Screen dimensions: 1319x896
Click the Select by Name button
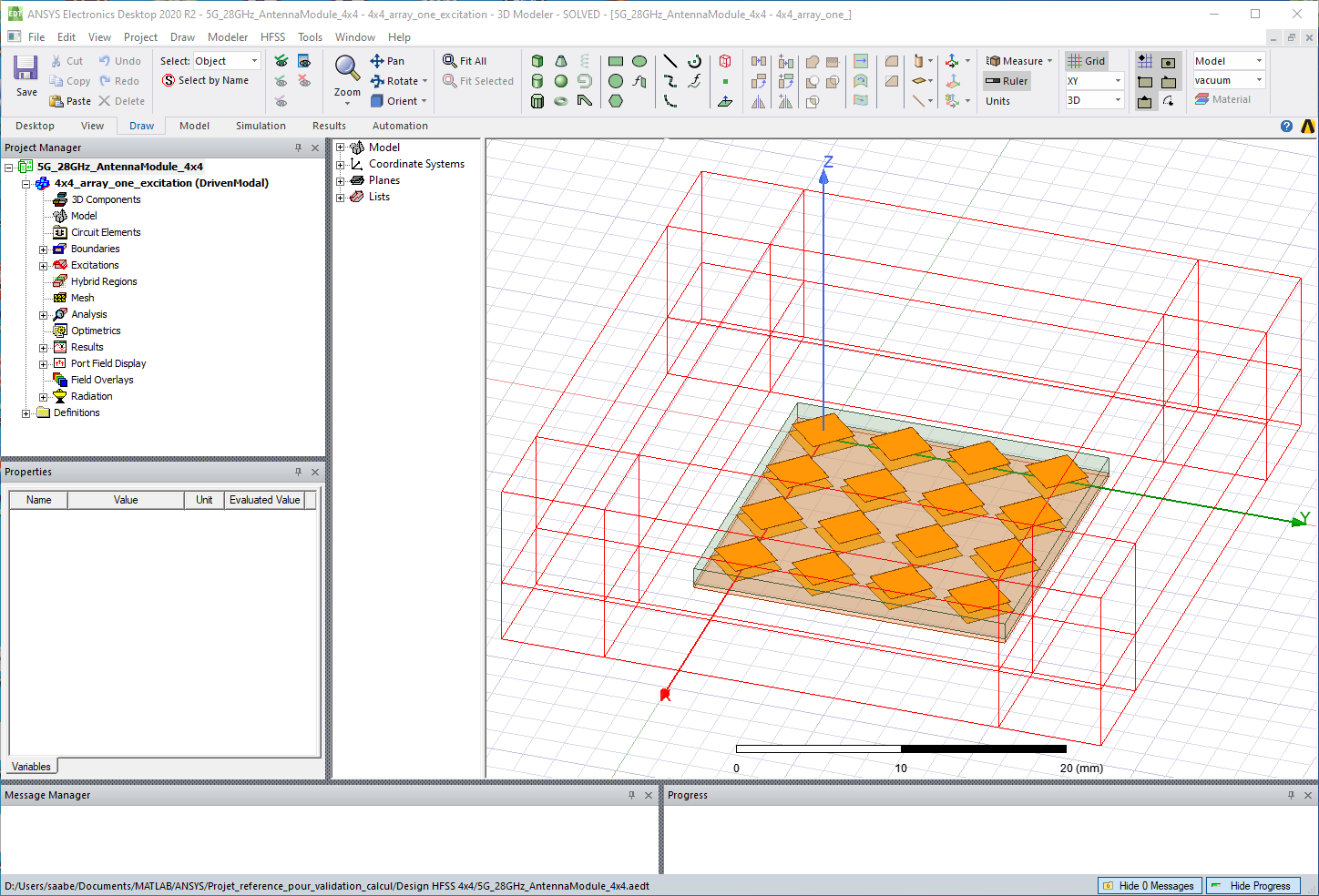205,81
